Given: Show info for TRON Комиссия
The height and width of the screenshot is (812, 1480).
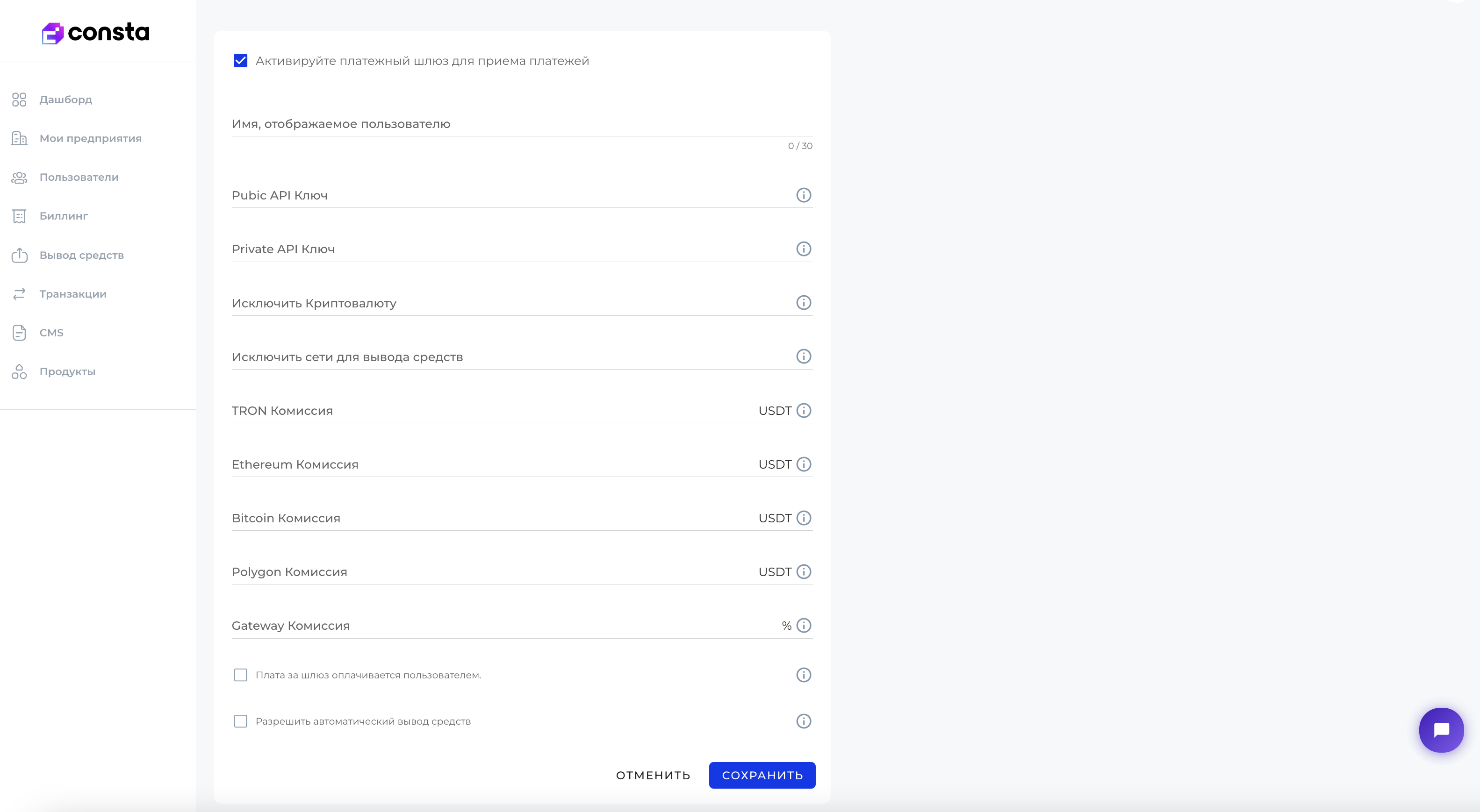Looking at the screenshot, I should coord(803,411).
